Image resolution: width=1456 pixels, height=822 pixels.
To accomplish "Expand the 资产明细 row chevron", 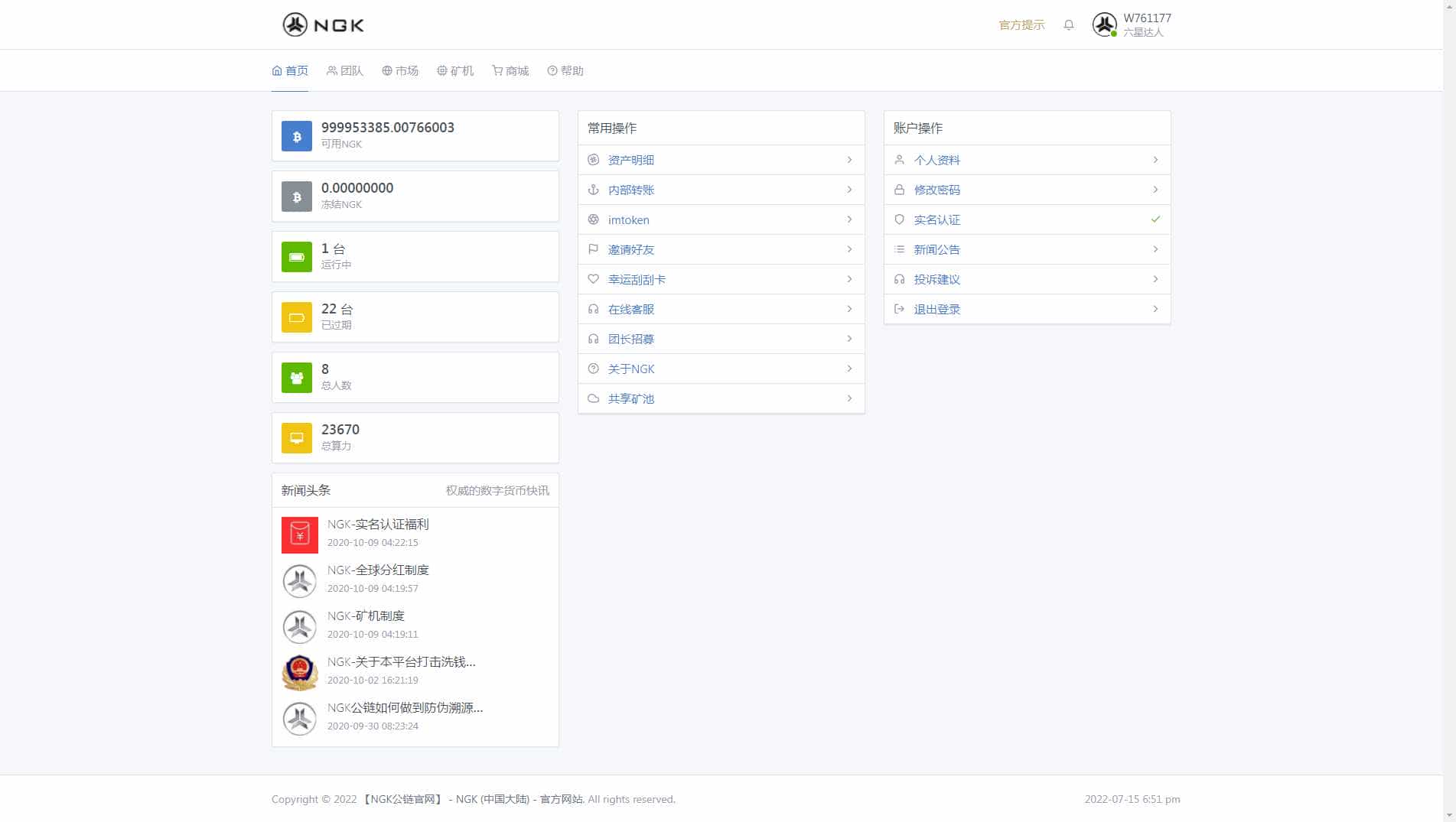I will click(849, 160).
